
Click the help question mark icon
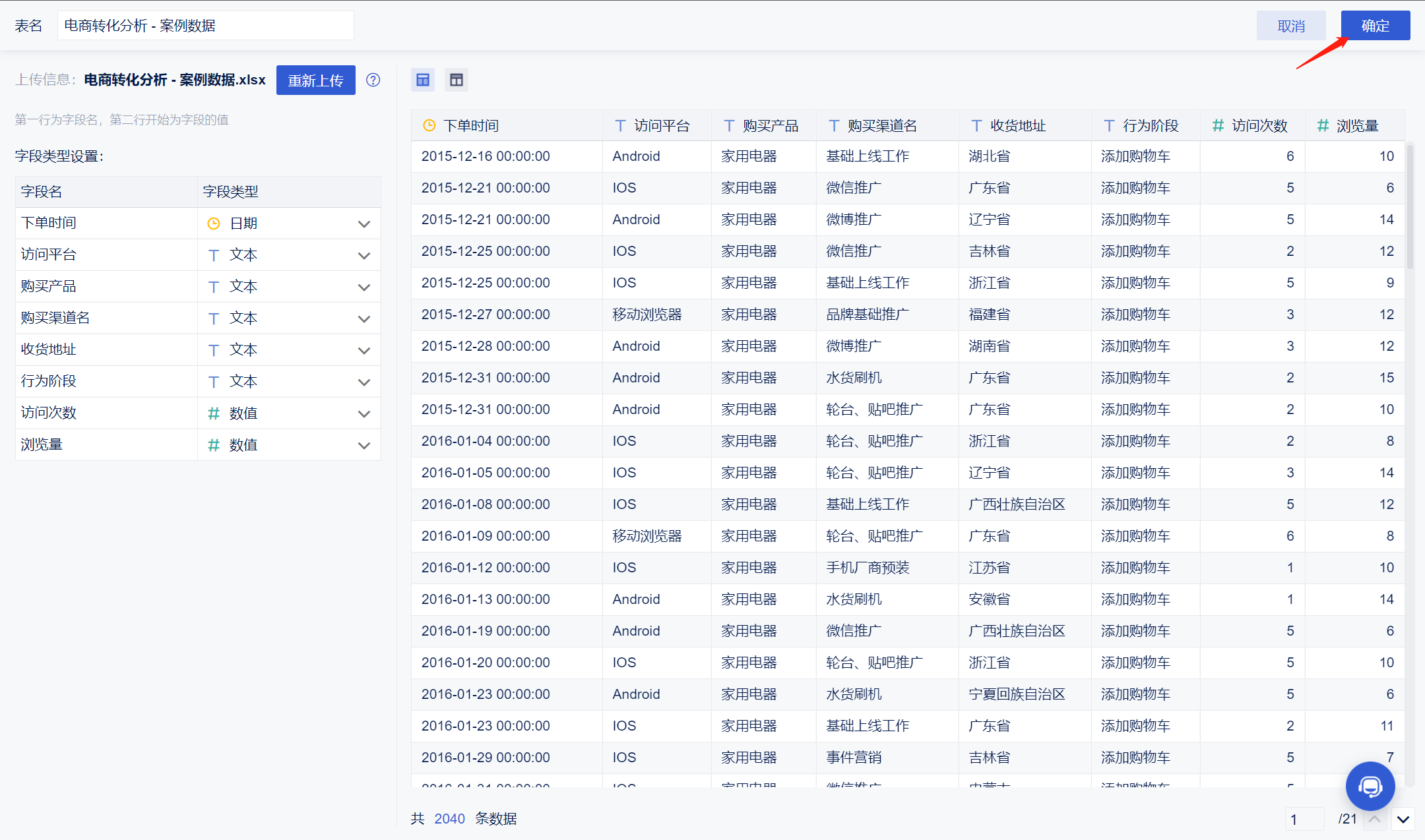(x=373, y=80)
